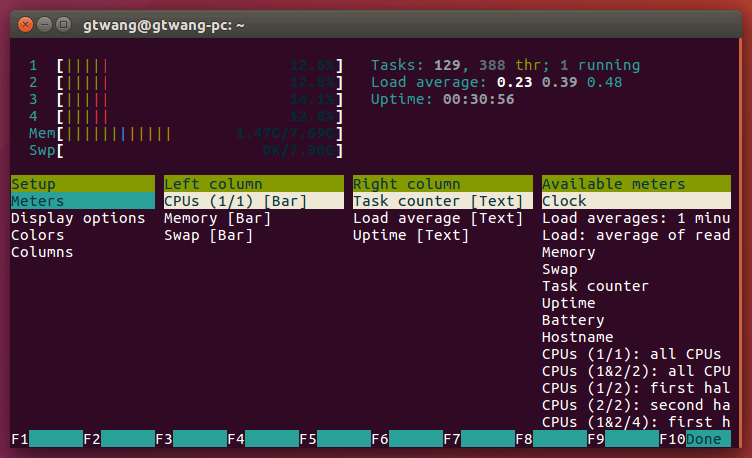Select Load average [Text] meter

point(437,218)
